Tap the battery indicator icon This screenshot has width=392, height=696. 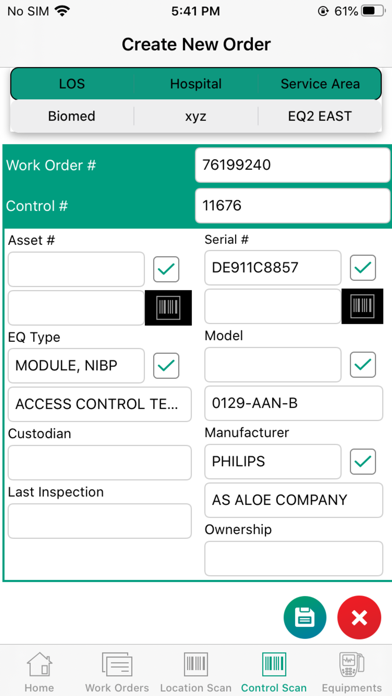point(373,11)
